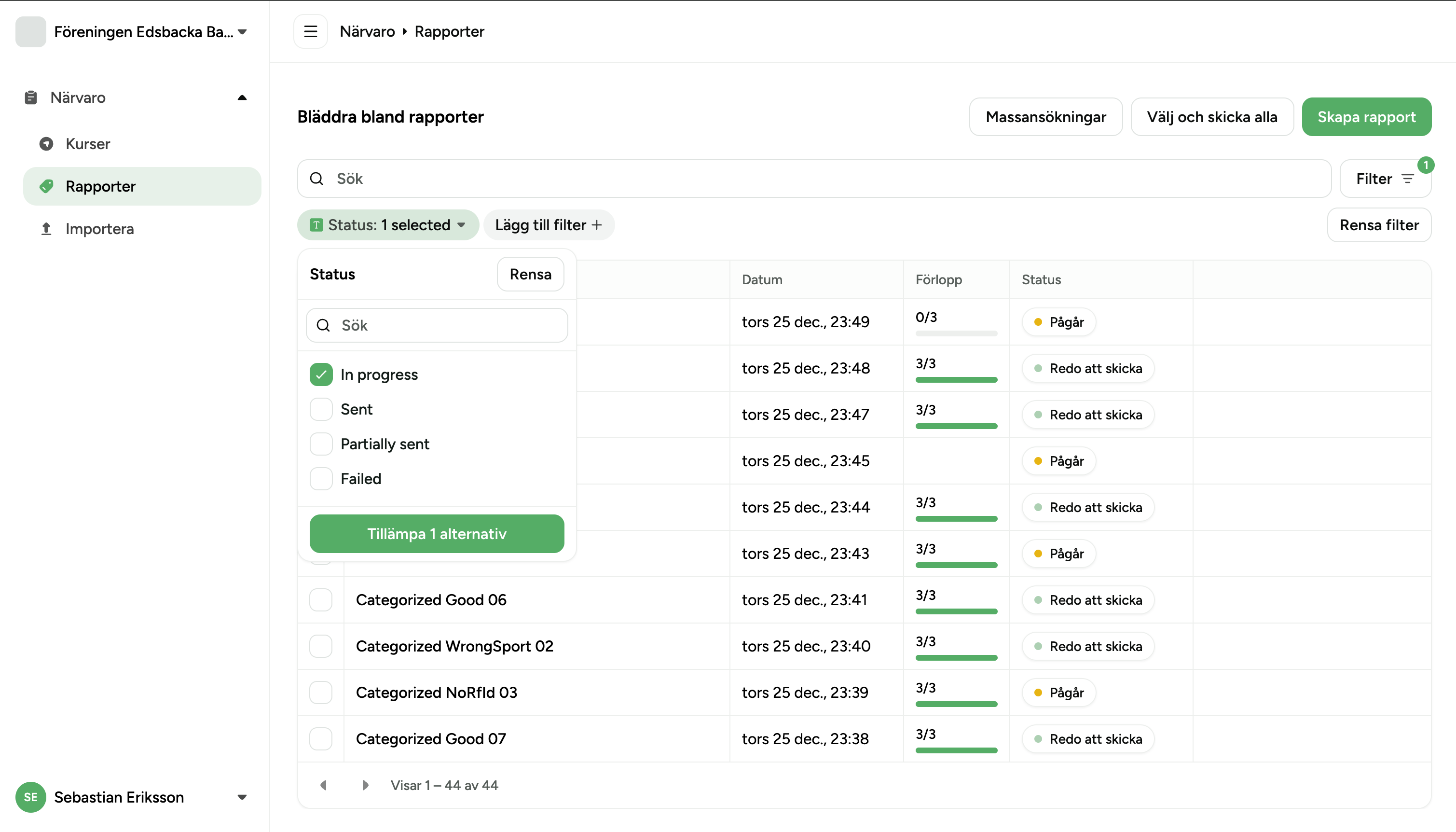Viewport: 1456px width, 832px height.
Task: Click the Skapa rapport button
Action: 1366,117
